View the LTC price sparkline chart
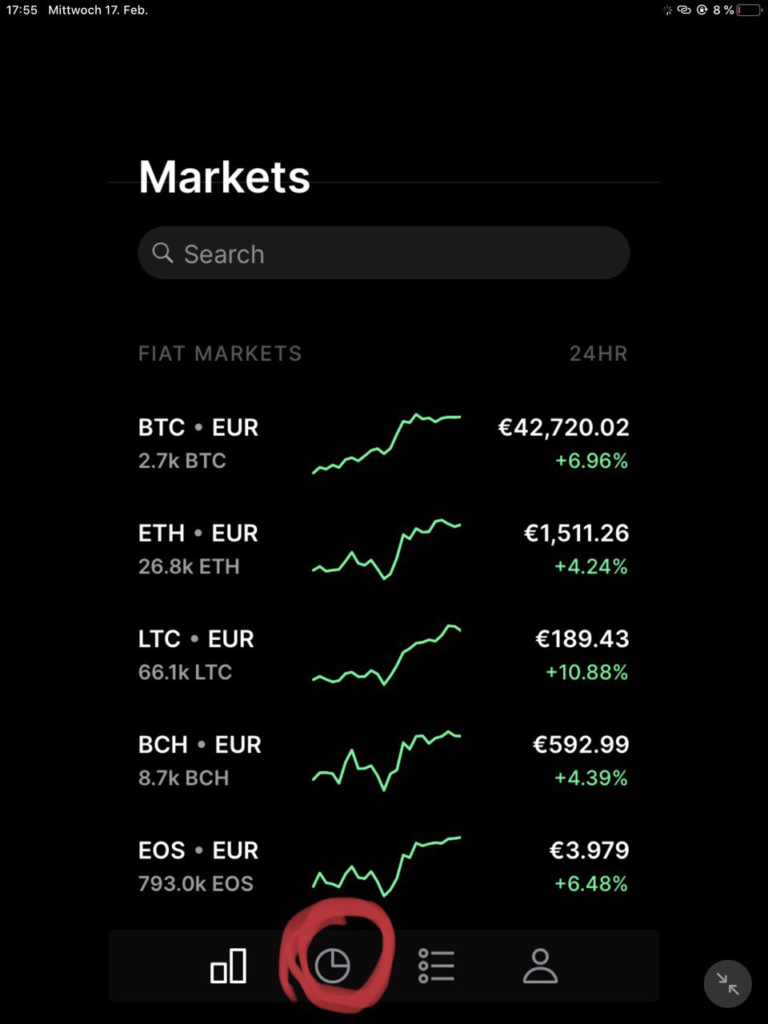This screenshot has height=1024, width=768. 386,655
